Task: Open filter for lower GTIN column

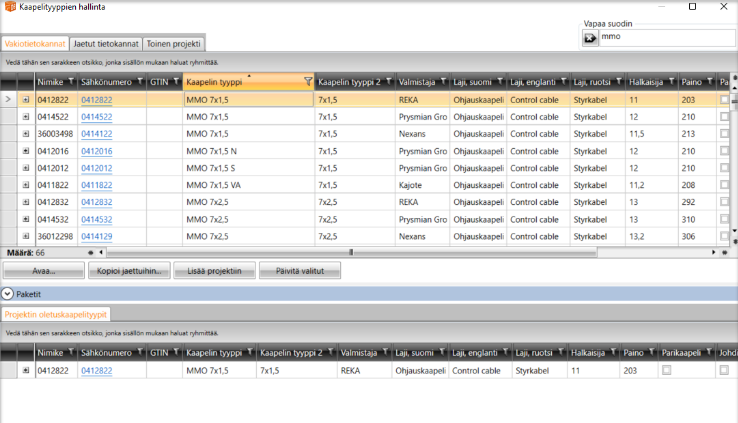Action: [176, 352]
